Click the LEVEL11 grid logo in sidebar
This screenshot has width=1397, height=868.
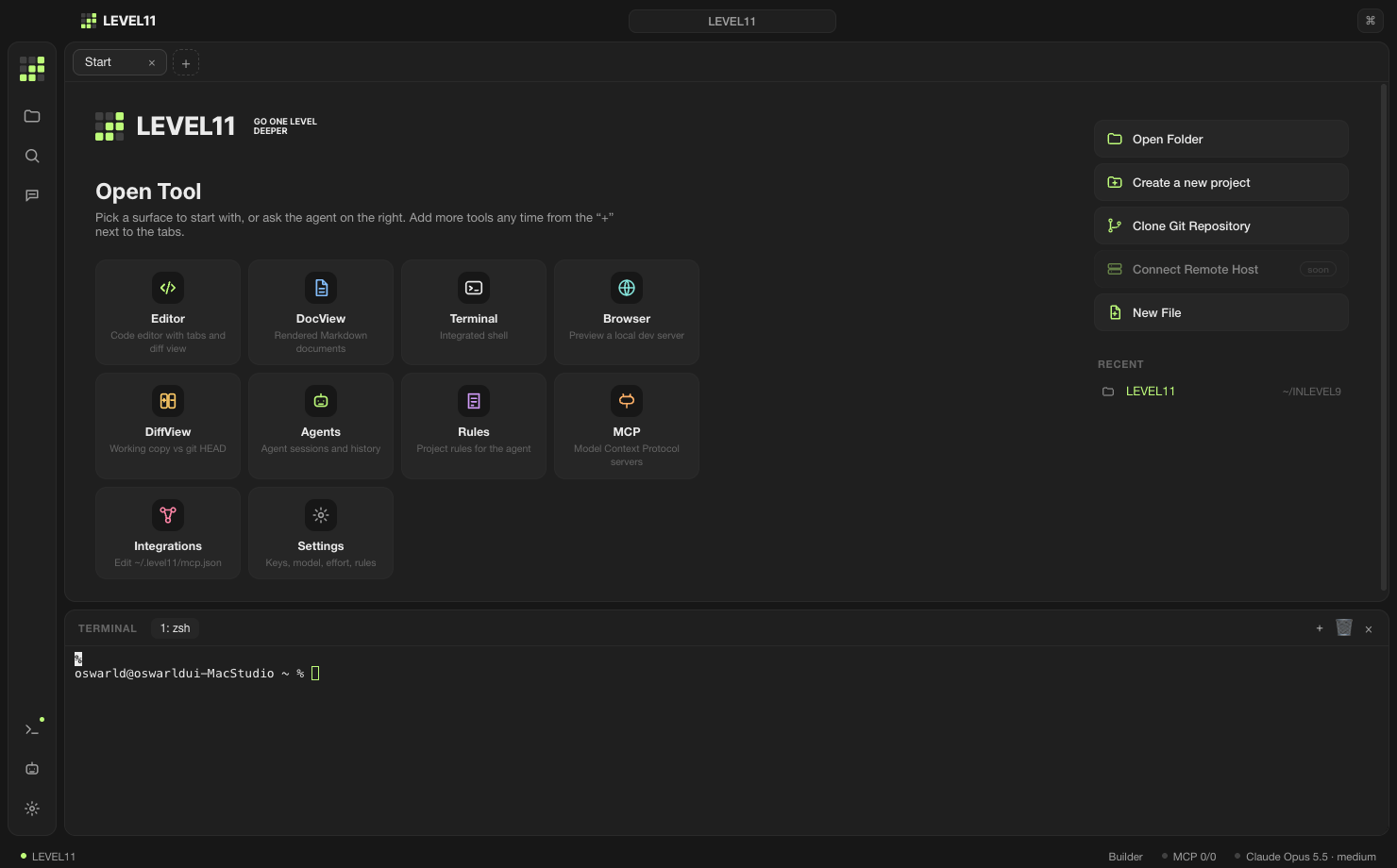point(32,69)
